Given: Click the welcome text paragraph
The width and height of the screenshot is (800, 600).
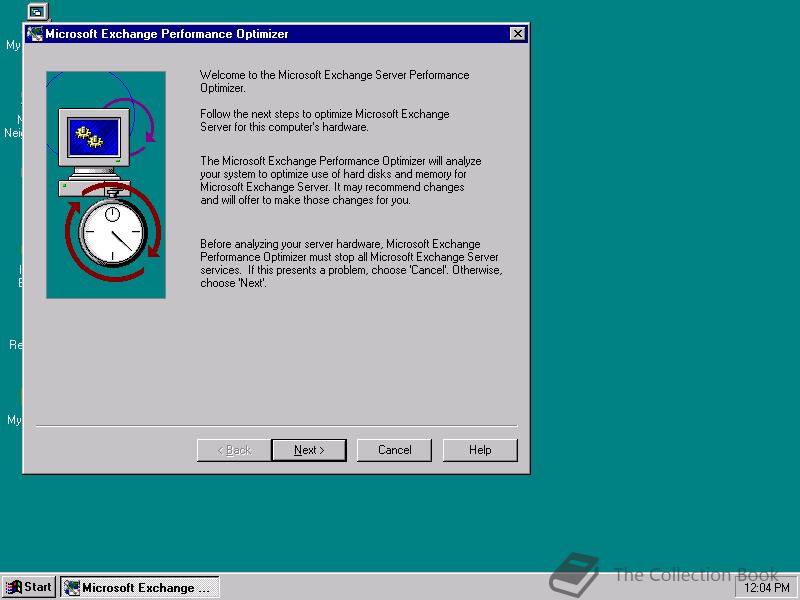Looking at the screenshot, I should (x=335, y=81).
